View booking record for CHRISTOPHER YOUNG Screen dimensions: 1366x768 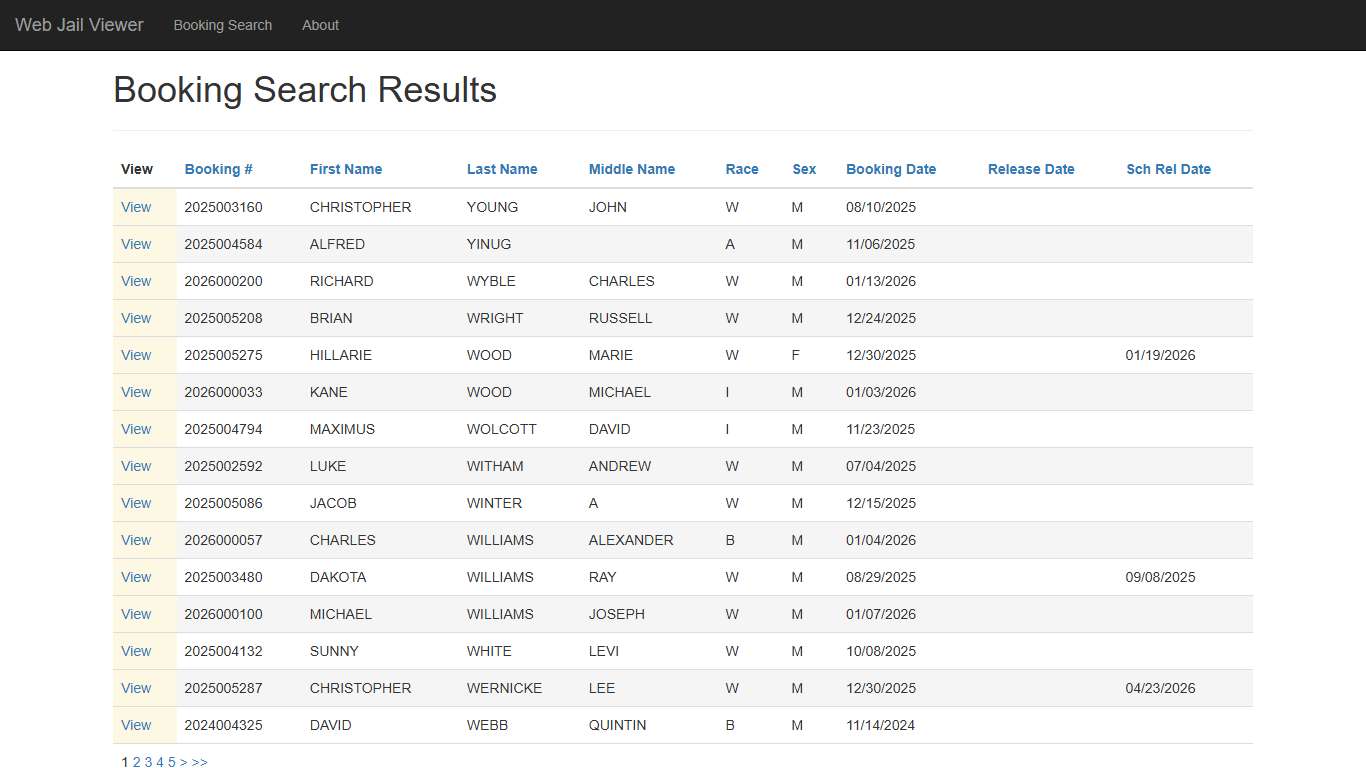[136, 207]
